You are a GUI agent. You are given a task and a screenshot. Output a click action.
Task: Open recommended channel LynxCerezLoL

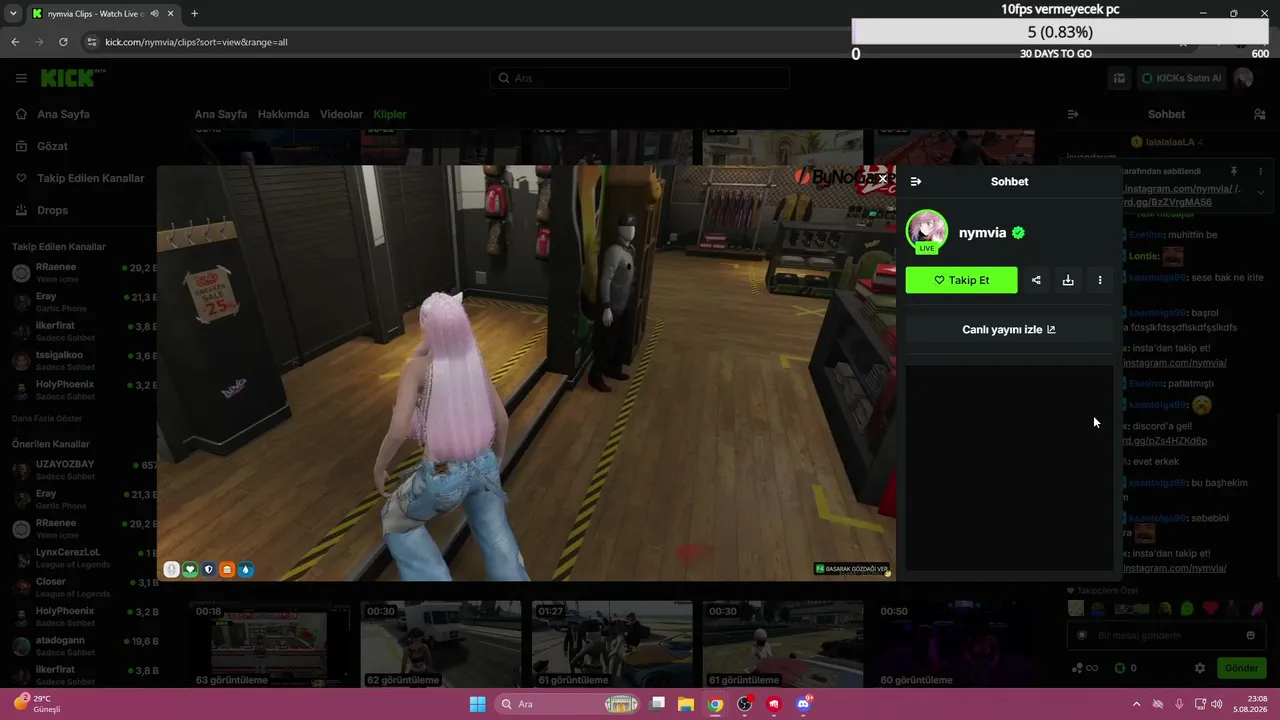[x=82, y=558]
